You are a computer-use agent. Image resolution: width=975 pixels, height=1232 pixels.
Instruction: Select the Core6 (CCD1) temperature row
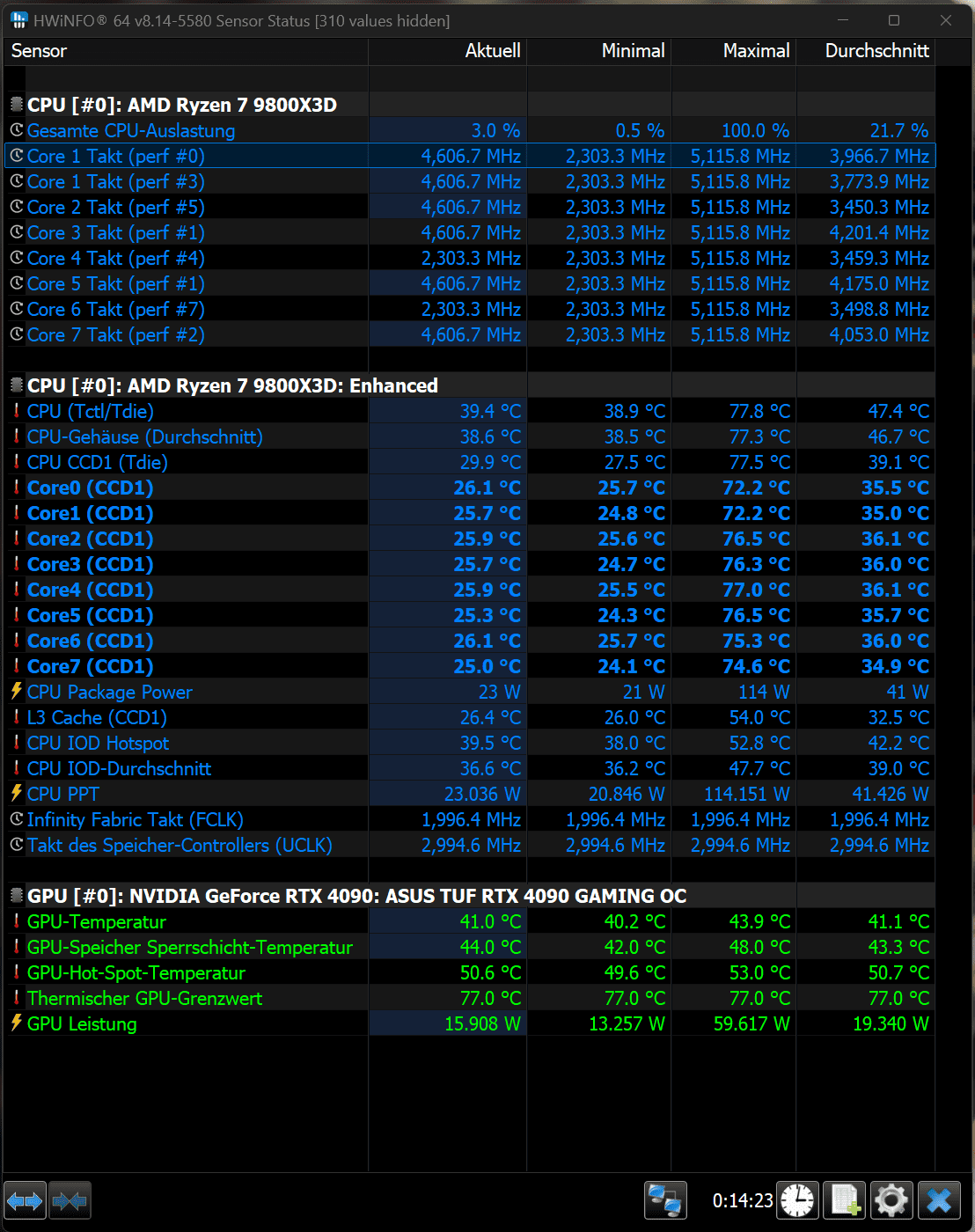click(470, 641)
